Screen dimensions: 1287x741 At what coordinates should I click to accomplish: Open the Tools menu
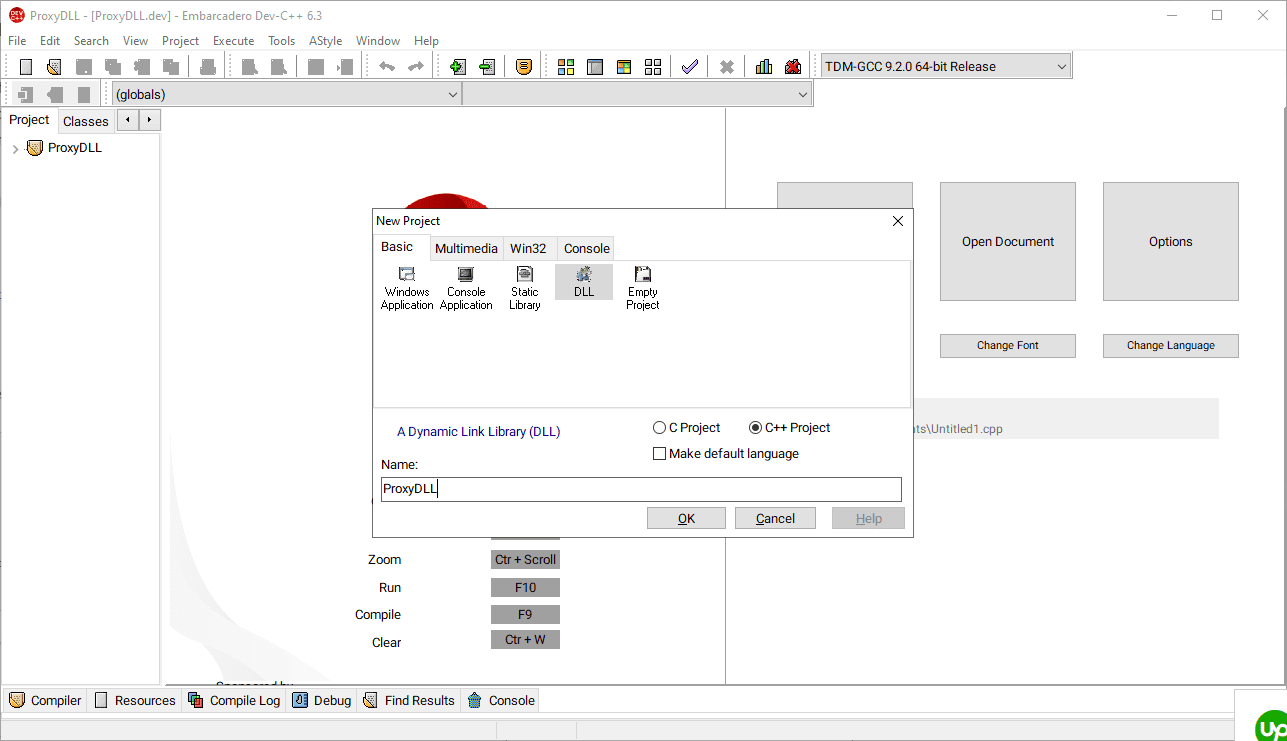tap(281, 41)
